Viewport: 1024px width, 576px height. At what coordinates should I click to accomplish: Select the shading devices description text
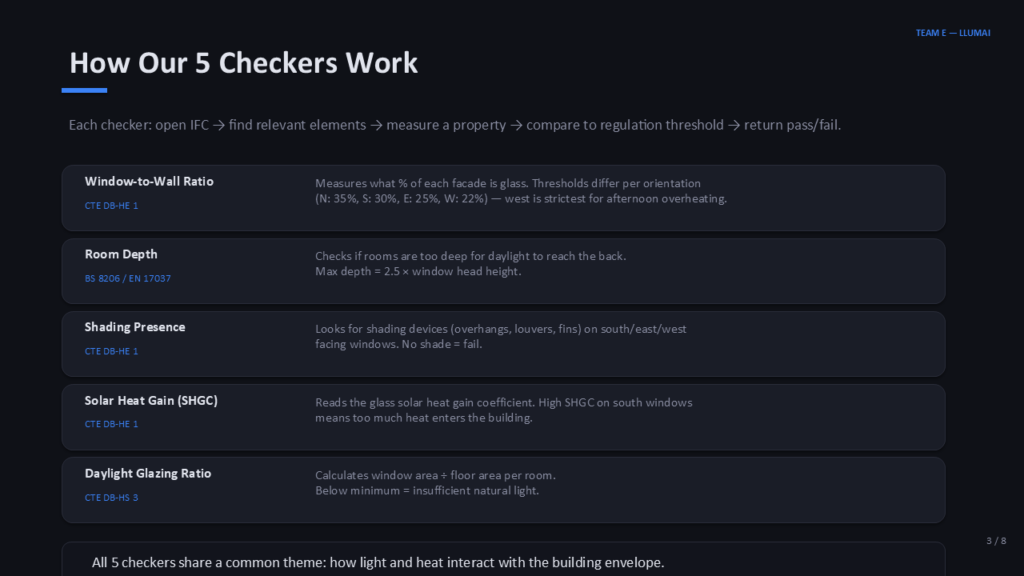500,337
